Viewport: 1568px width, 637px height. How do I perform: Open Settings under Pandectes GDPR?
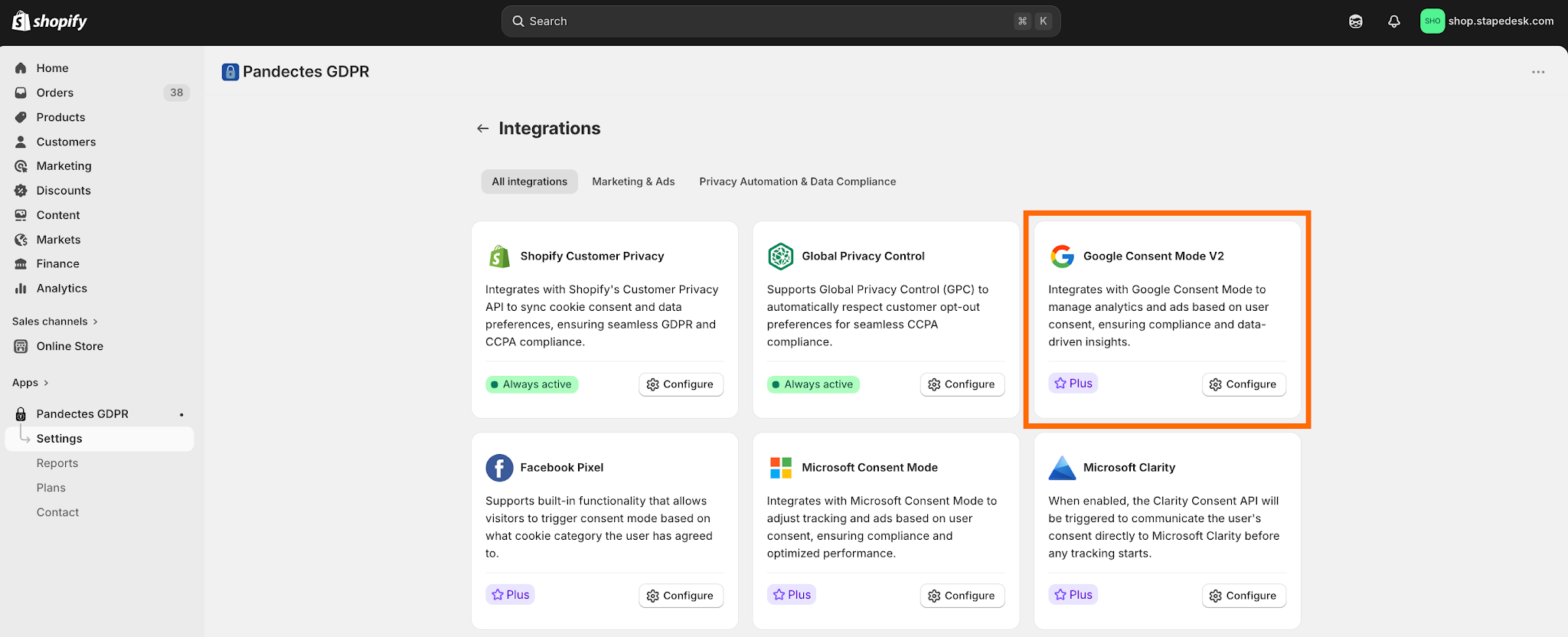coord(100,439)
